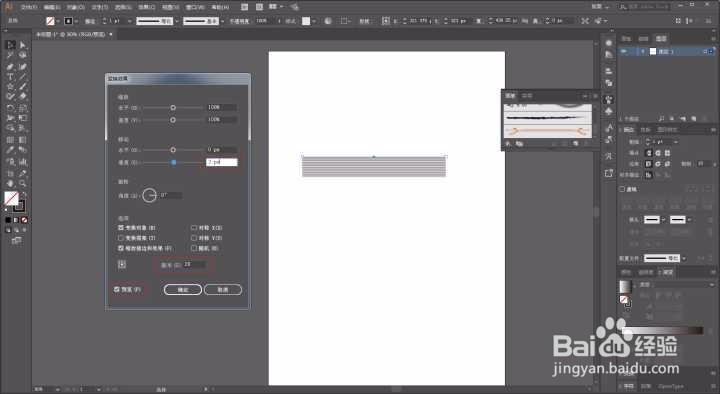Click the fill and stroke swatch in toolbox
This screenshot has height=394, width=720.
14,202
